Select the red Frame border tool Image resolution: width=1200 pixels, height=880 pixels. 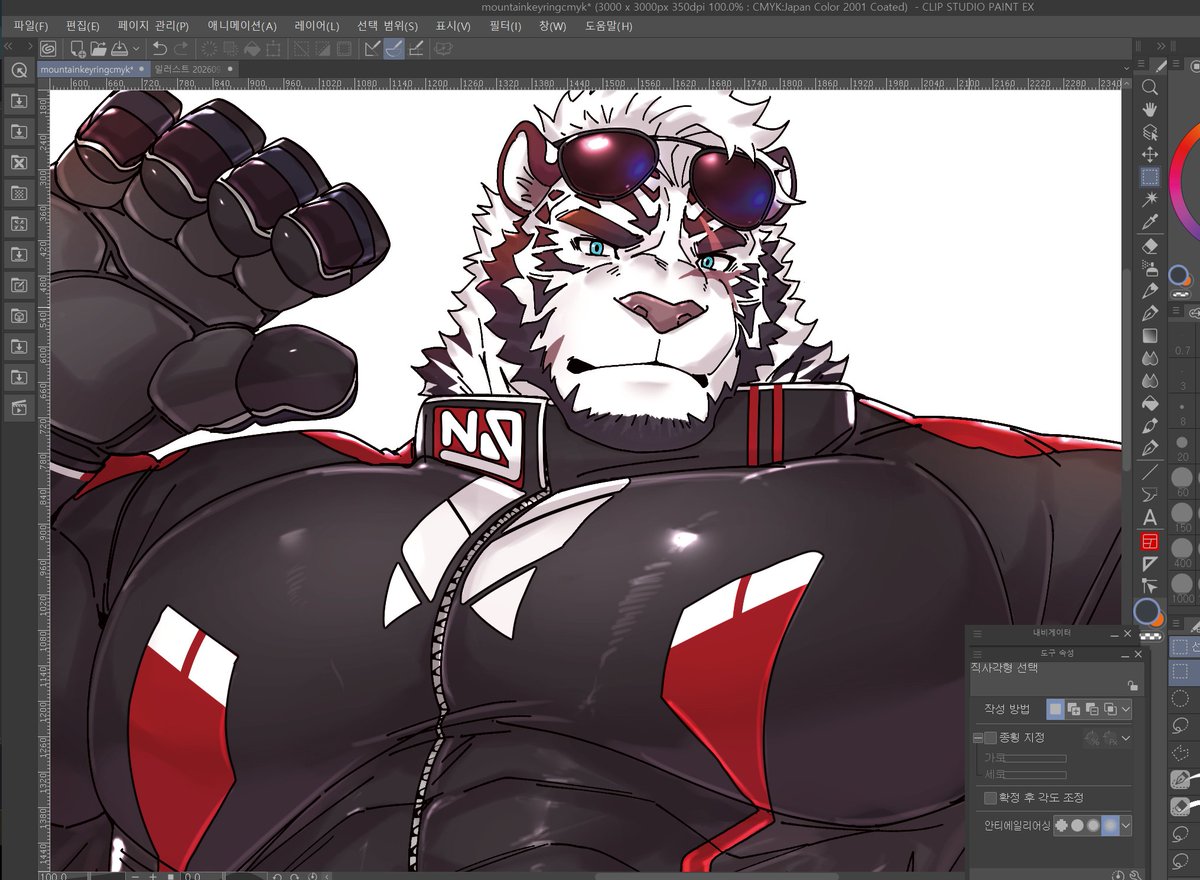1150,541
